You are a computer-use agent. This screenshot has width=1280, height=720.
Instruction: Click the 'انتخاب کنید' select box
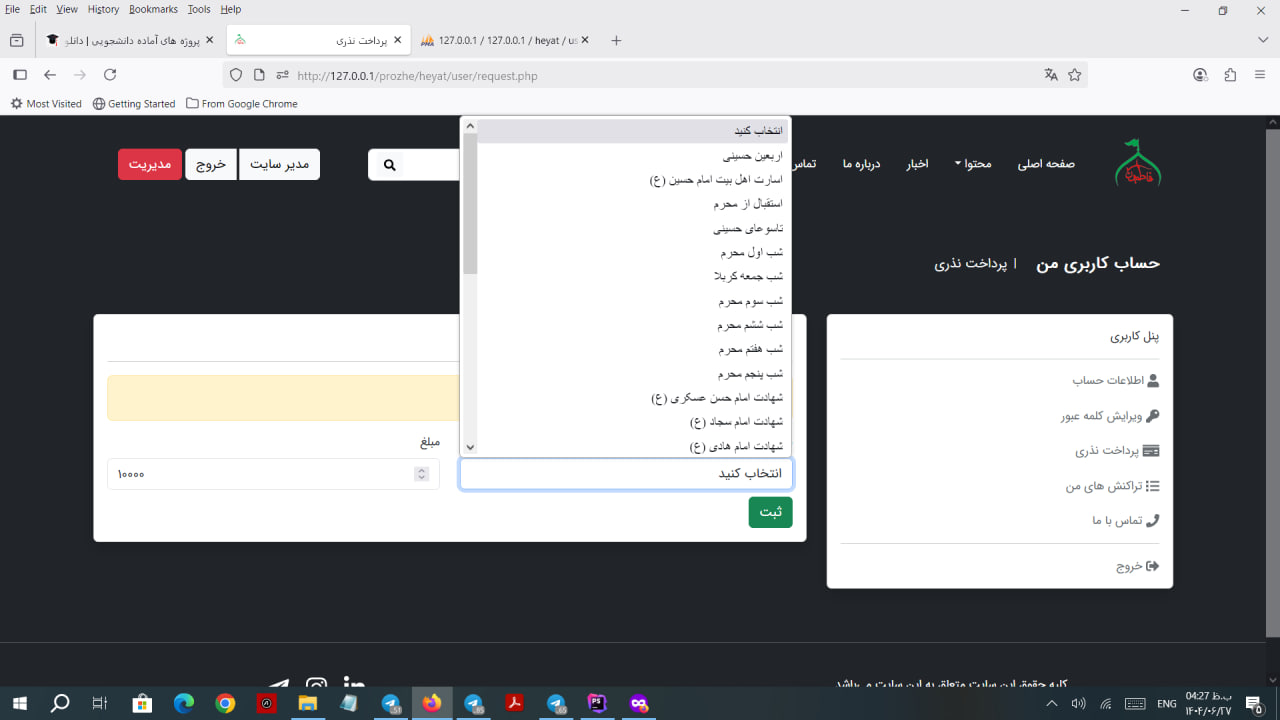(x=626, y=474)
